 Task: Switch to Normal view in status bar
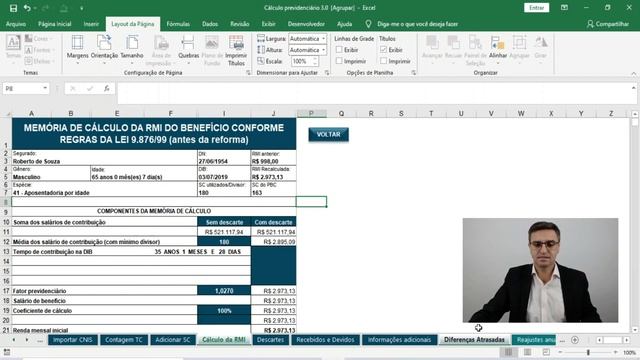(x=508, y=352)
